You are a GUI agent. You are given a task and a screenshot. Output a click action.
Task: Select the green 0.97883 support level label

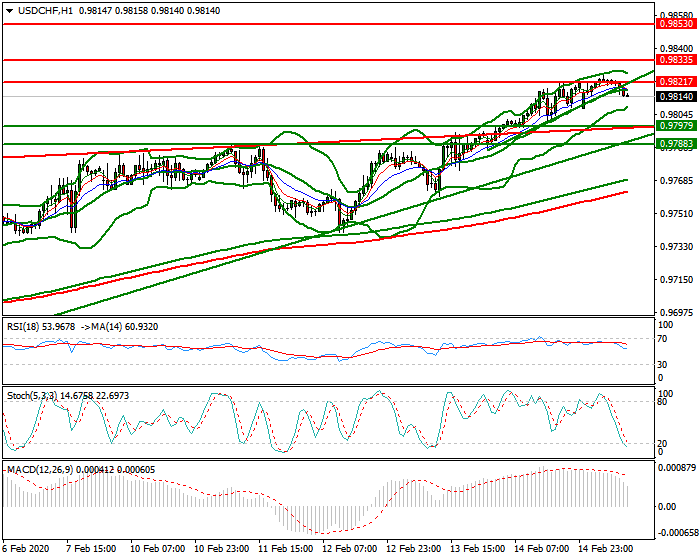676,144
